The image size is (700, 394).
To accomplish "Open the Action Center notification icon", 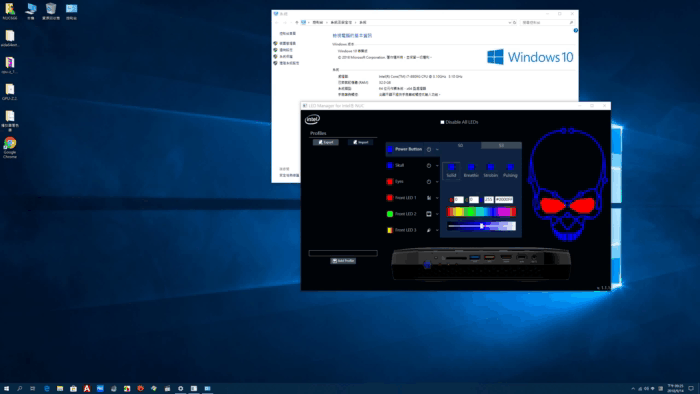I will pos(691,389).
